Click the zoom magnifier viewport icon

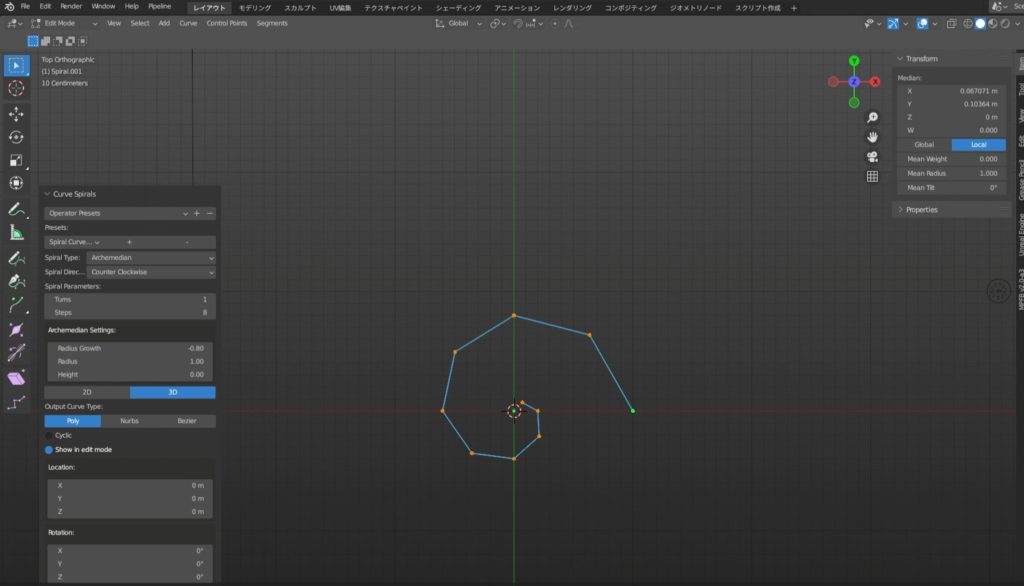coord(872,118)
